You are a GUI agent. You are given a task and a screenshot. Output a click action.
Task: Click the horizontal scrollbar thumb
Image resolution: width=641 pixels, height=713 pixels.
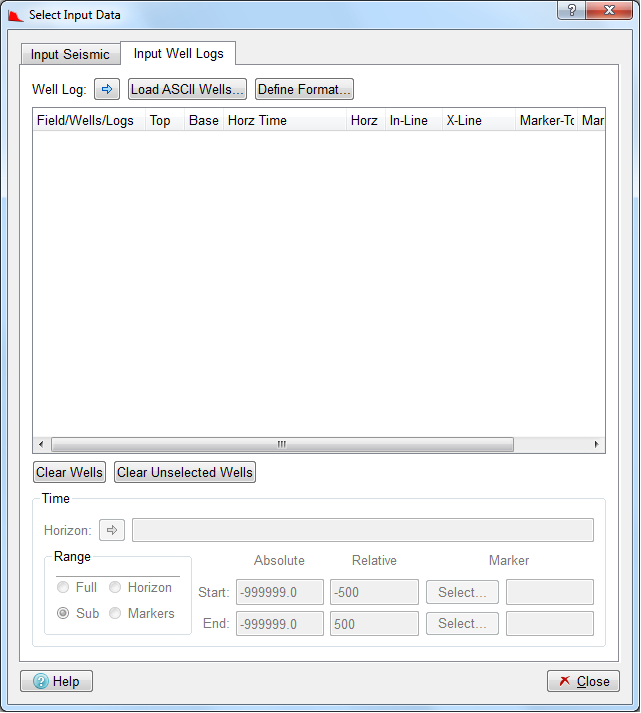click(282, 444)
